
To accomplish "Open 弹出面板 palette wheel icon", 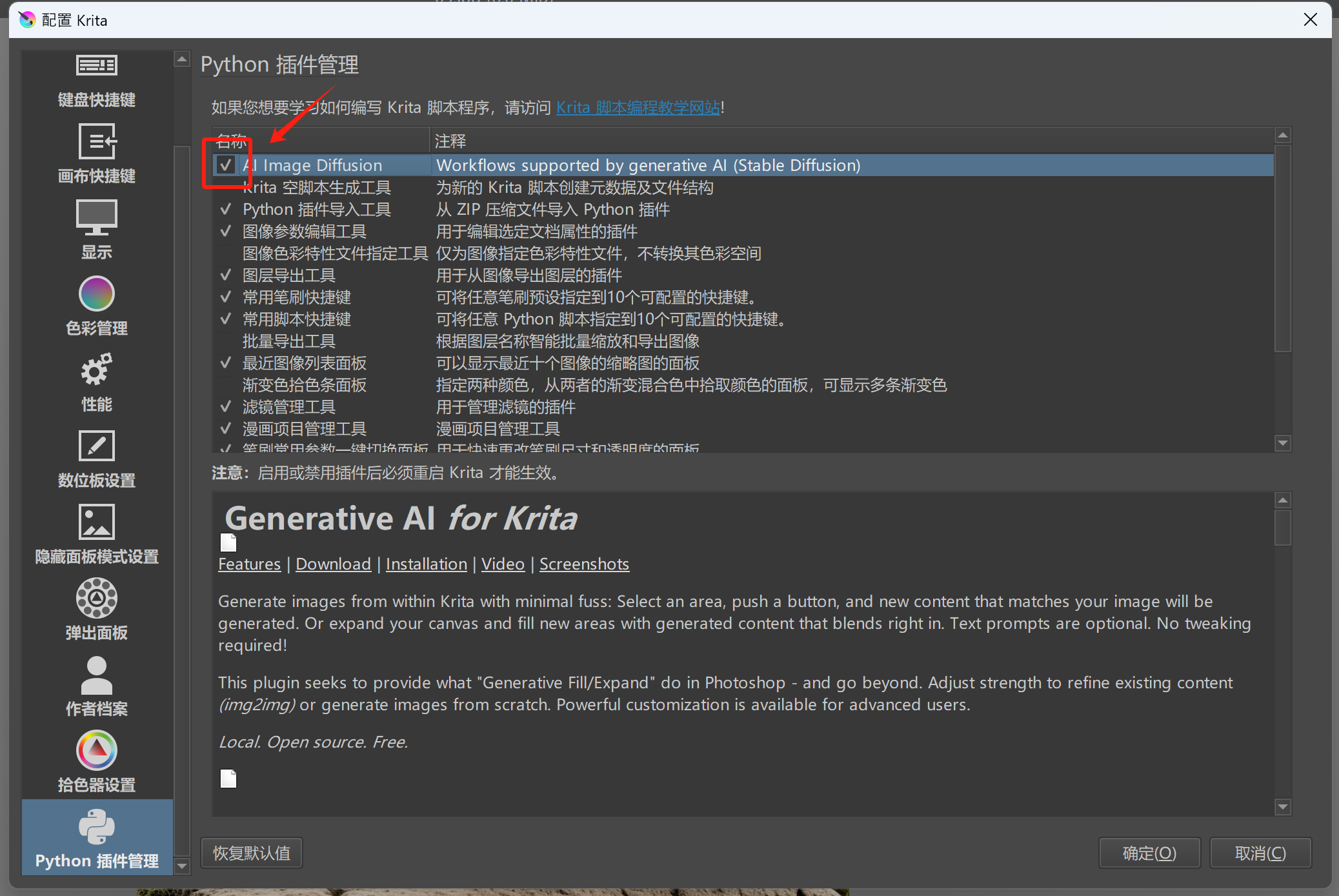I will click(x=97, y=598).
